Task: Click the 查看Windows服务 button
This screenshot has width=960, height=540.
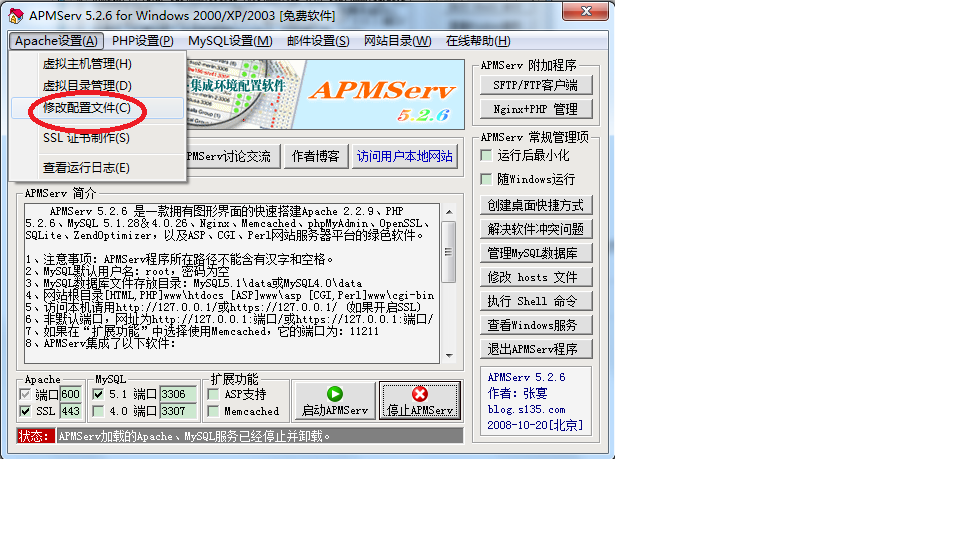Action: tap(536, 325)
